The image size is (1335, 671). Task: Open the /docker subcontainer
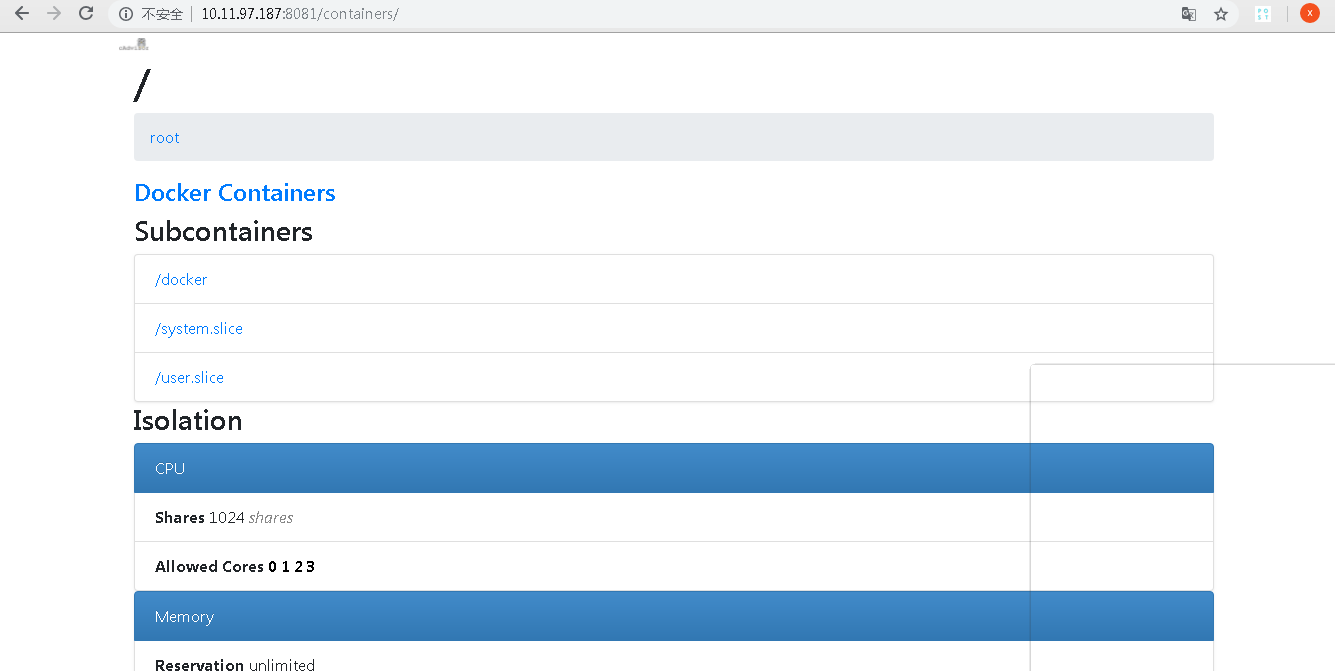(x=181, y=280)
